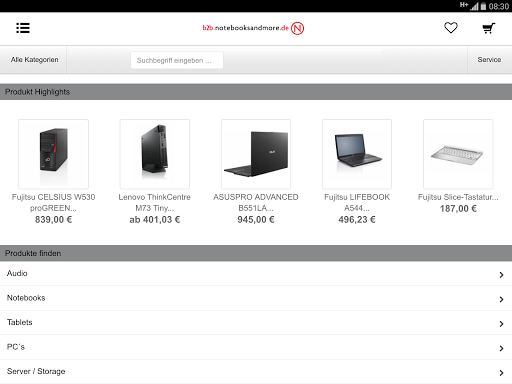Open the hamburger list menu icon

23,28
